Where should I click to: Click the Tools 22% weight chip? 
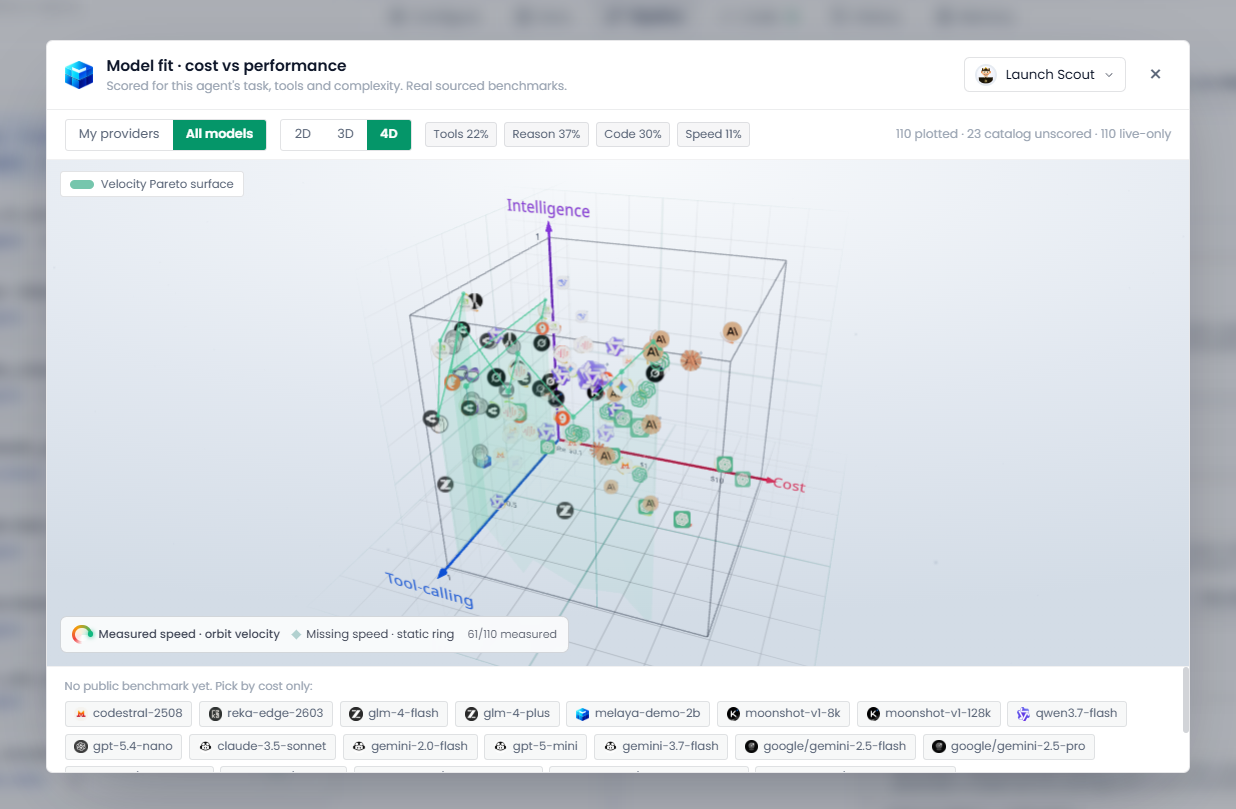point(461,134)
